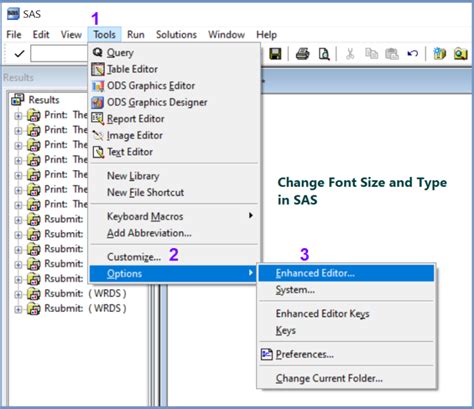Open the File menu

pos(14,35)
